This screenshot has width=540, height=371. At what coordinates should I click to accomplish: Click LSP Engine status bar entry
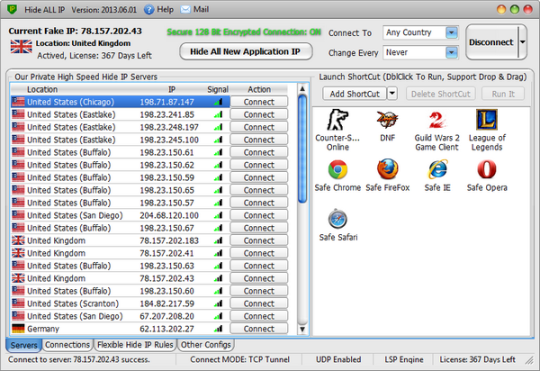(x=404, y=360)
